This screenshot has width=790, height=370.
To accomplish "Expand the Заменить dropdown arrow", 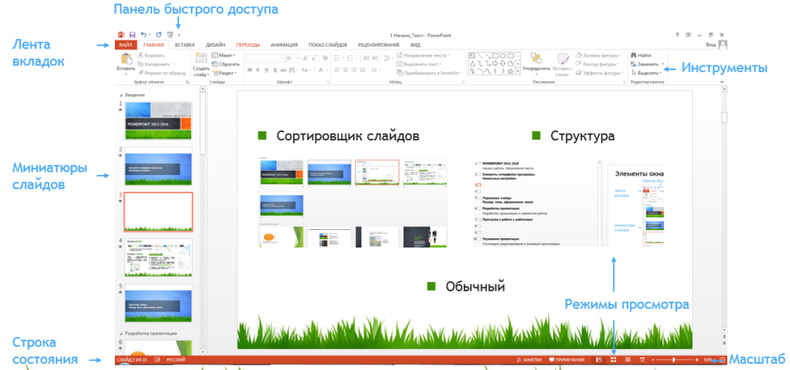I will tap(663, 64).
